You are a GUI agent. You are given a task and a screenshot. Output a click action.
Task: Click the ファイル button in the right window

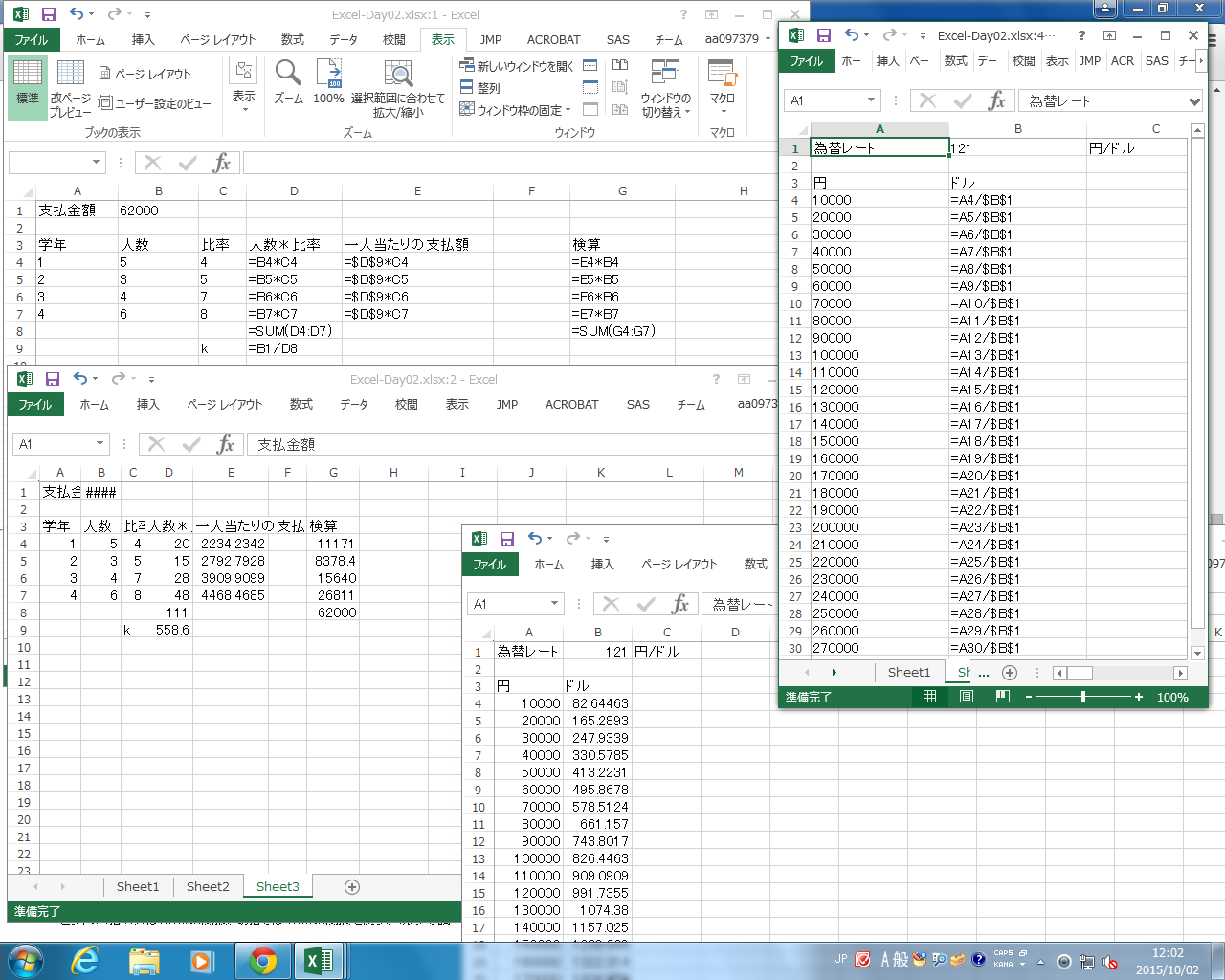[x=806, y=61]
